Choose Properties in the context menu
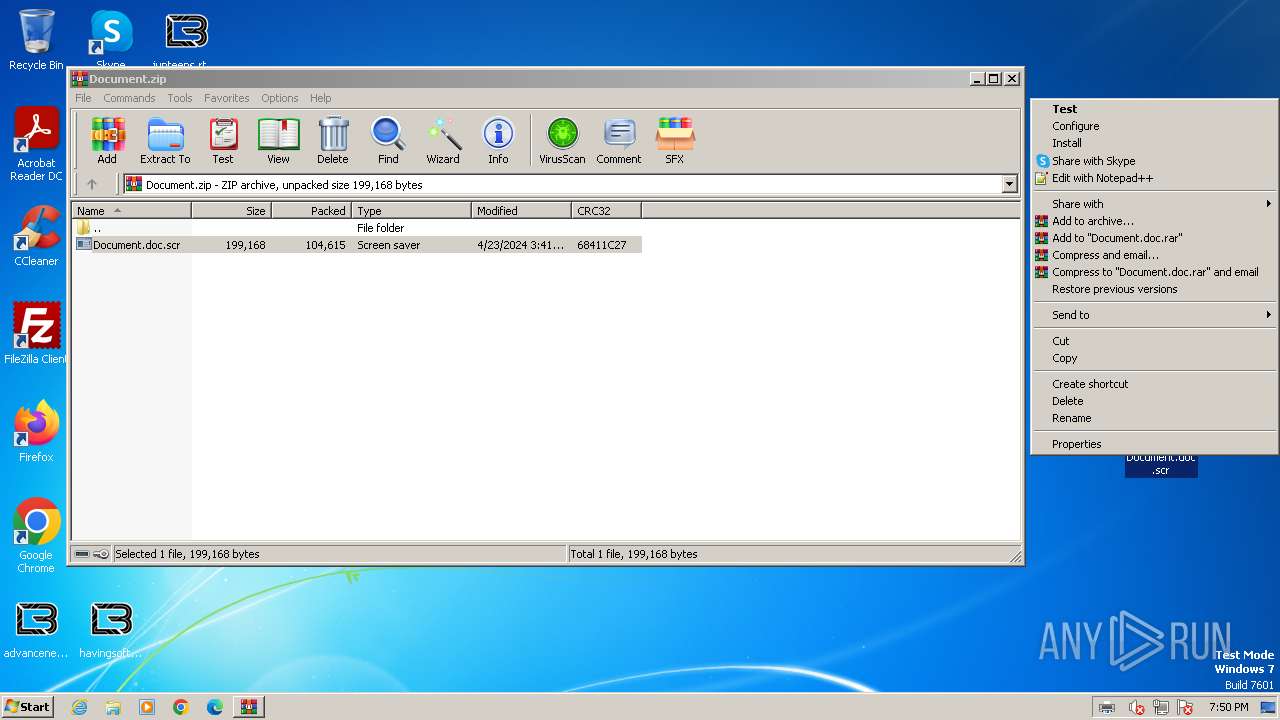1280x720 pixels. click(x=1154, y=444)
